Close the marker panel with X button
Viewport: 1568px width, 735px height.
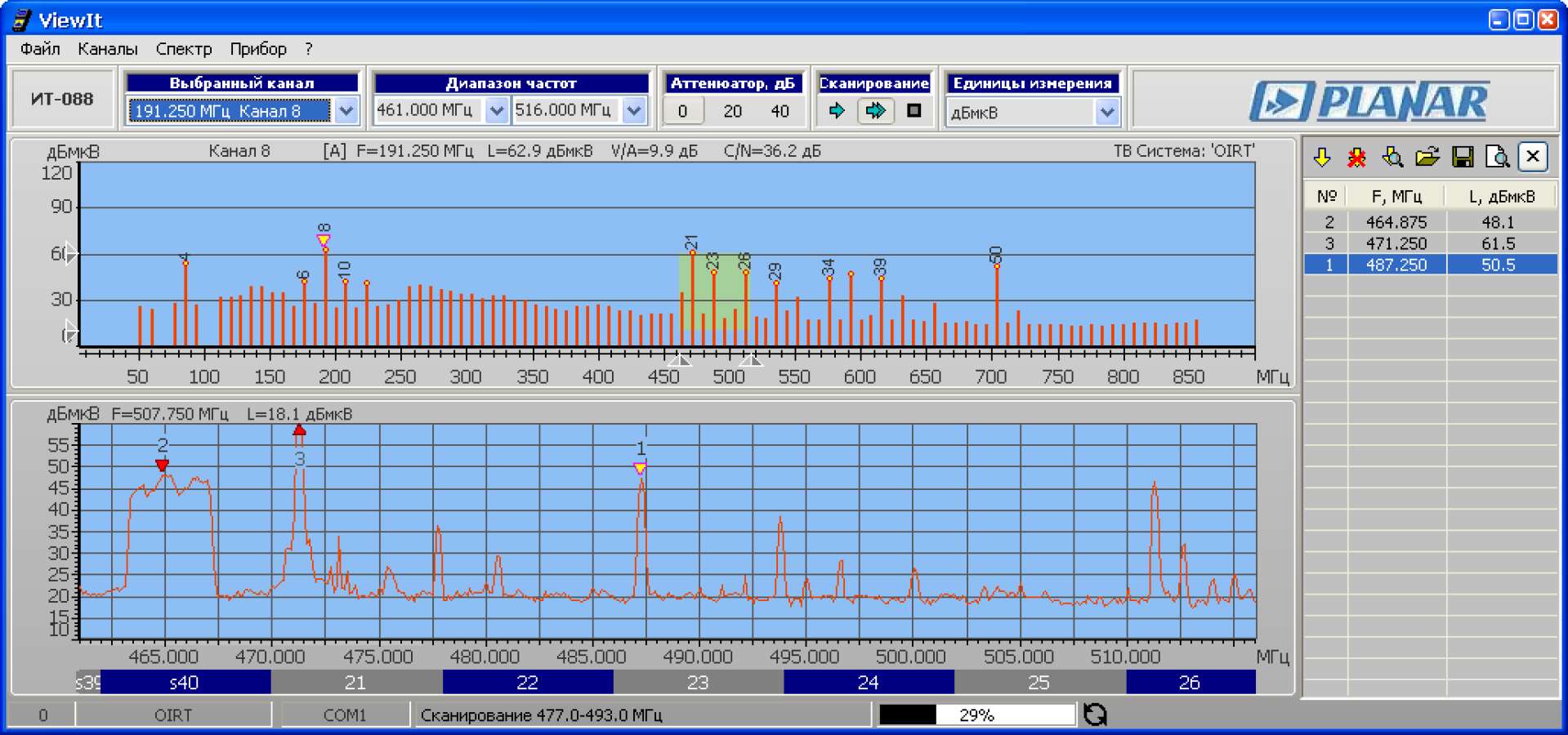point(1533,157)
